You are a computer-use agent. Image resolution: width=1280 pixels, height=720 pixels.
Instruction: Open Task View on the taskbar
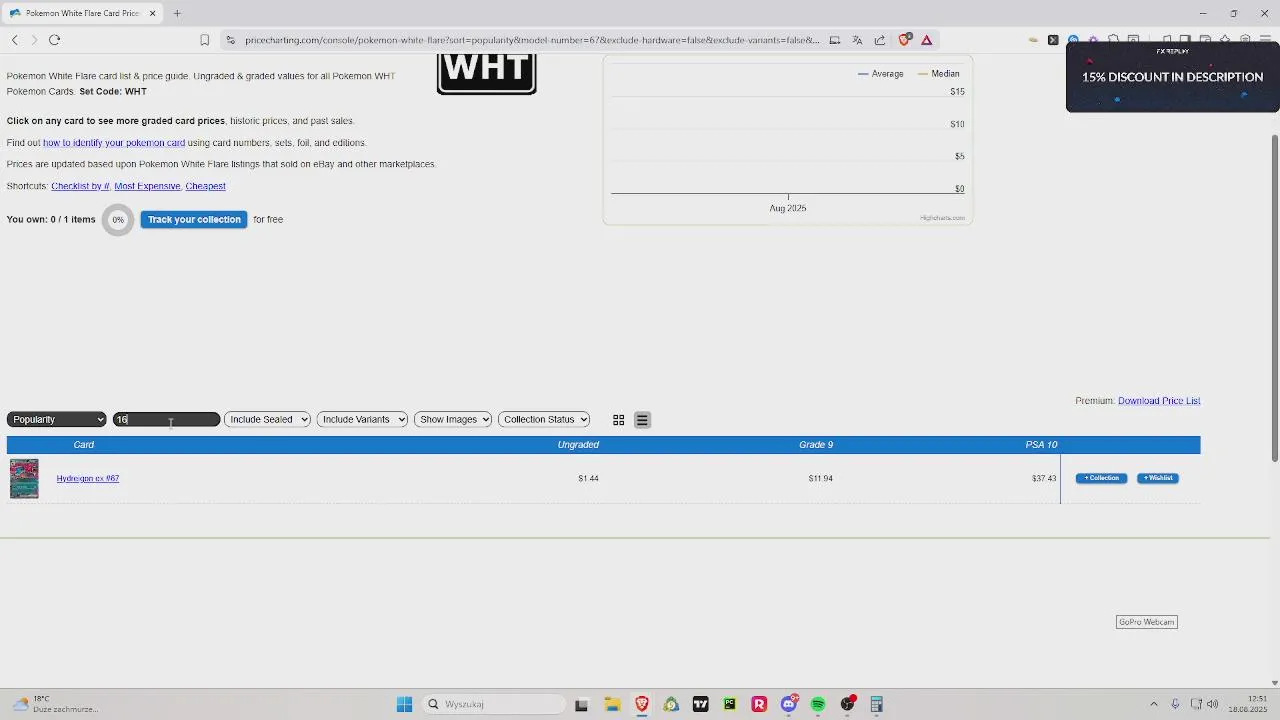pyautogui.click(x=581, y=704)
